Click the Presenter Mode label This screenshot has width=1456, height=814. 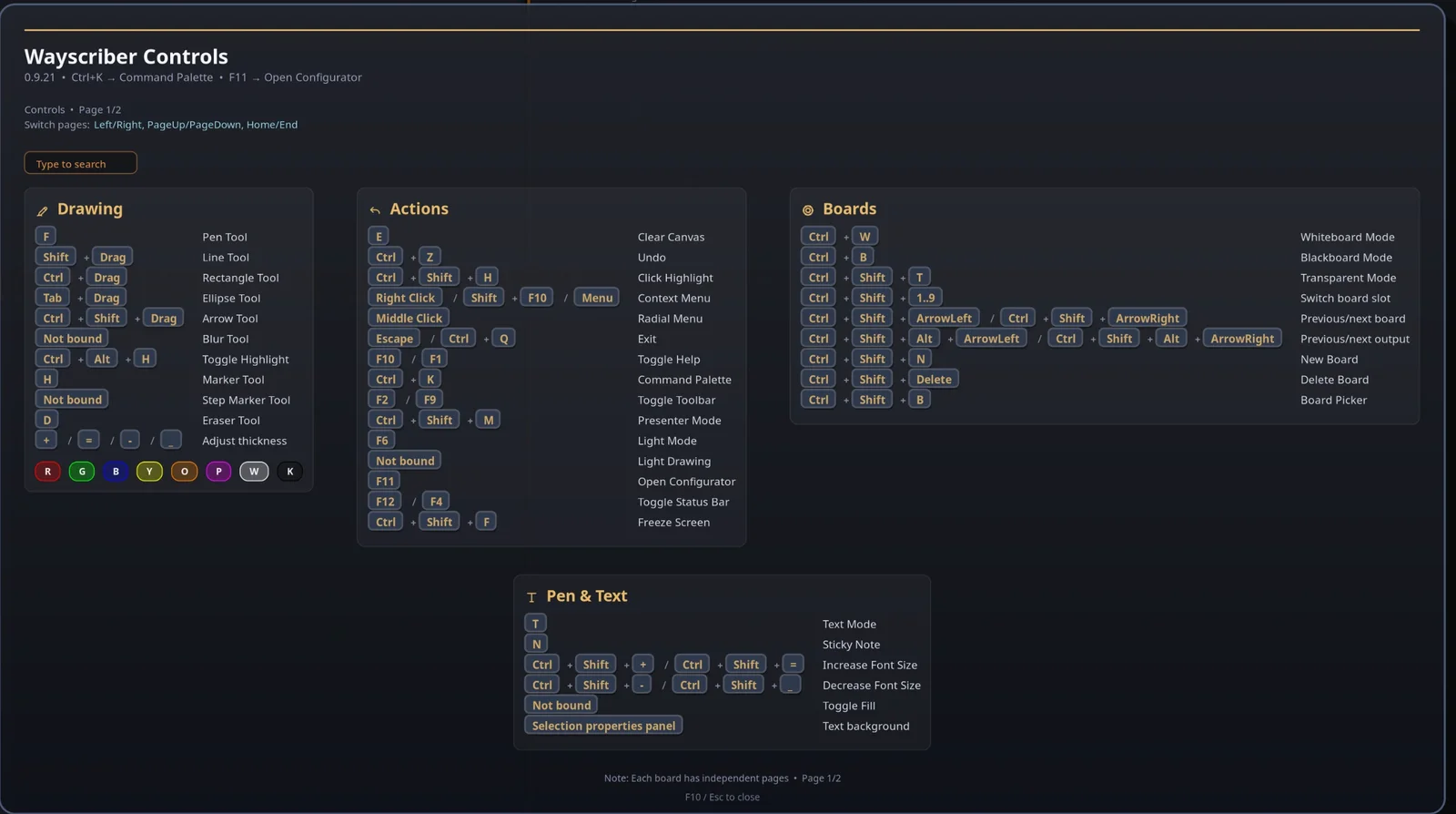[679, 421]
